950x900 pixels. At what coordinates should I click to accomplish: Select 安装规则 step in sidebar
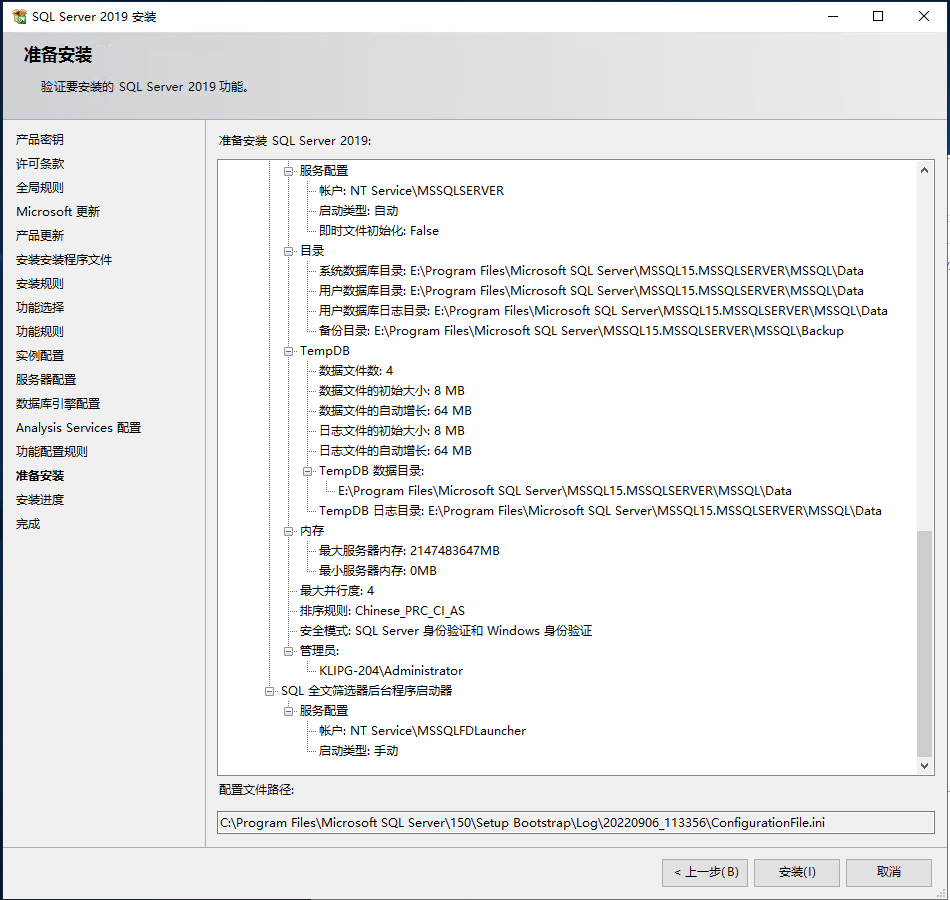pos(40,284)
